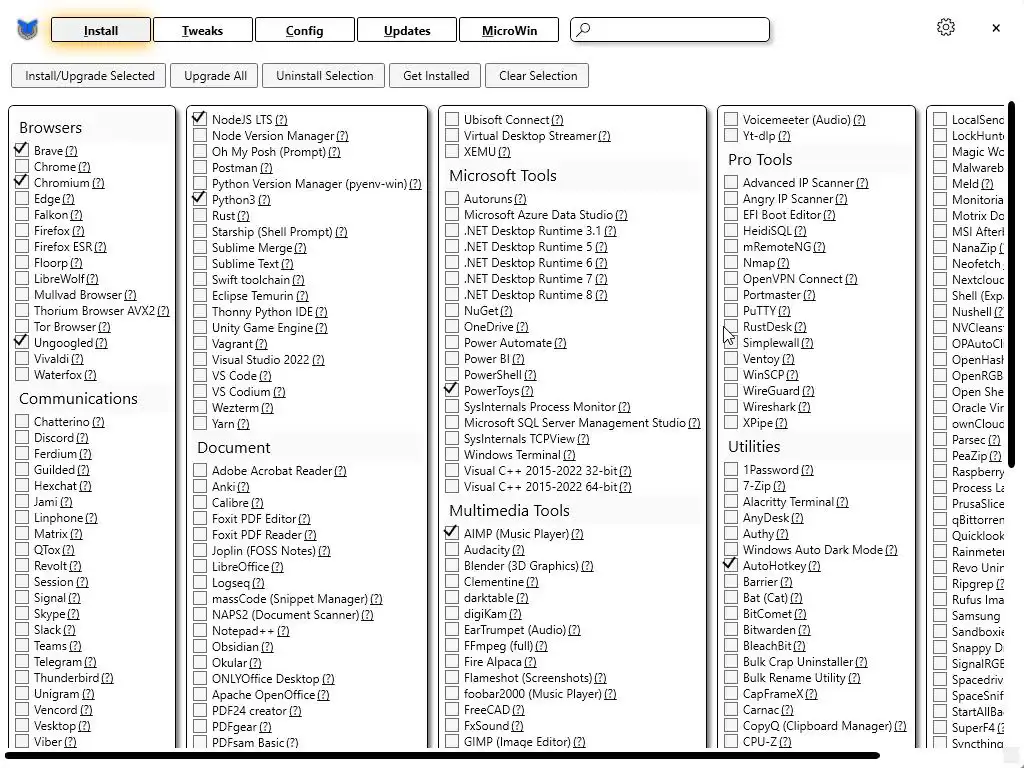Image resolution: width=1024 pixels, height=768 pixels.
Task: Check the LibreOffice checkbox
Action: (200, 567)
